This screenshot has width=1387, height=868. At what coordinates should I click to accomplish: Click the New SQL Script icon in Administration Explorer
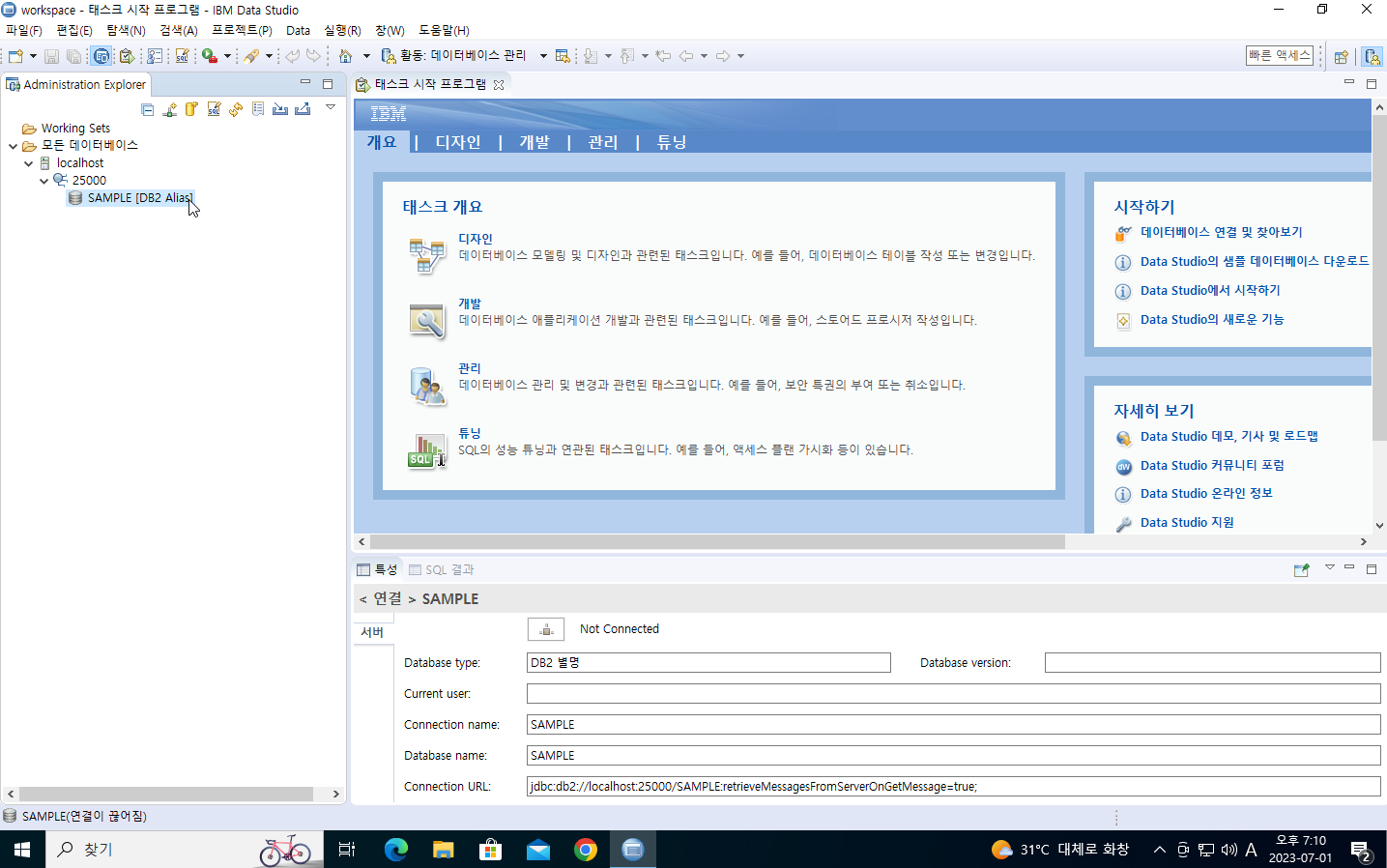[x=214, y=109]
